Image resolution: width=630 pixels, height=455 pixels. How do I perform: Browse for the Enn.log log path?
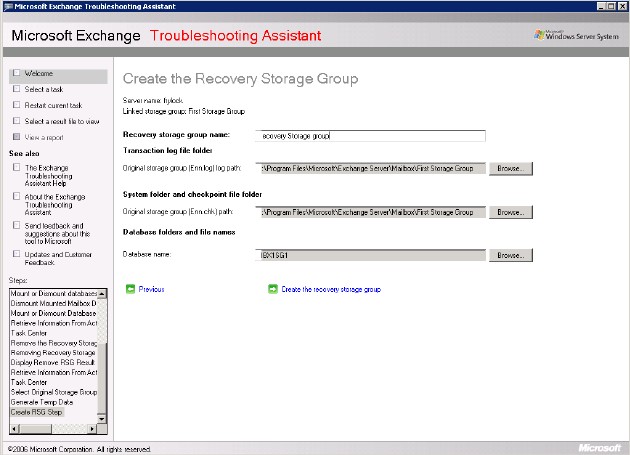pyautogui.click(x=511, y=168)
